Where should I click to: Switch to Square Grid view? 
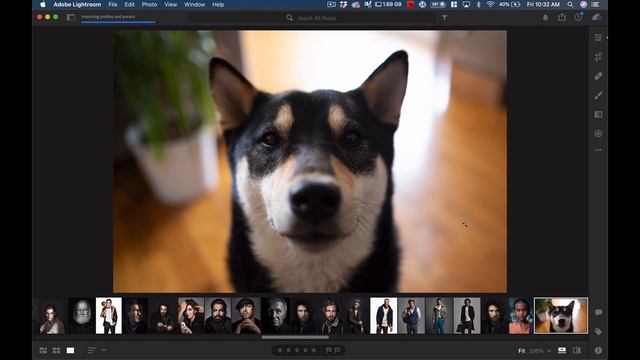[56, 350]
